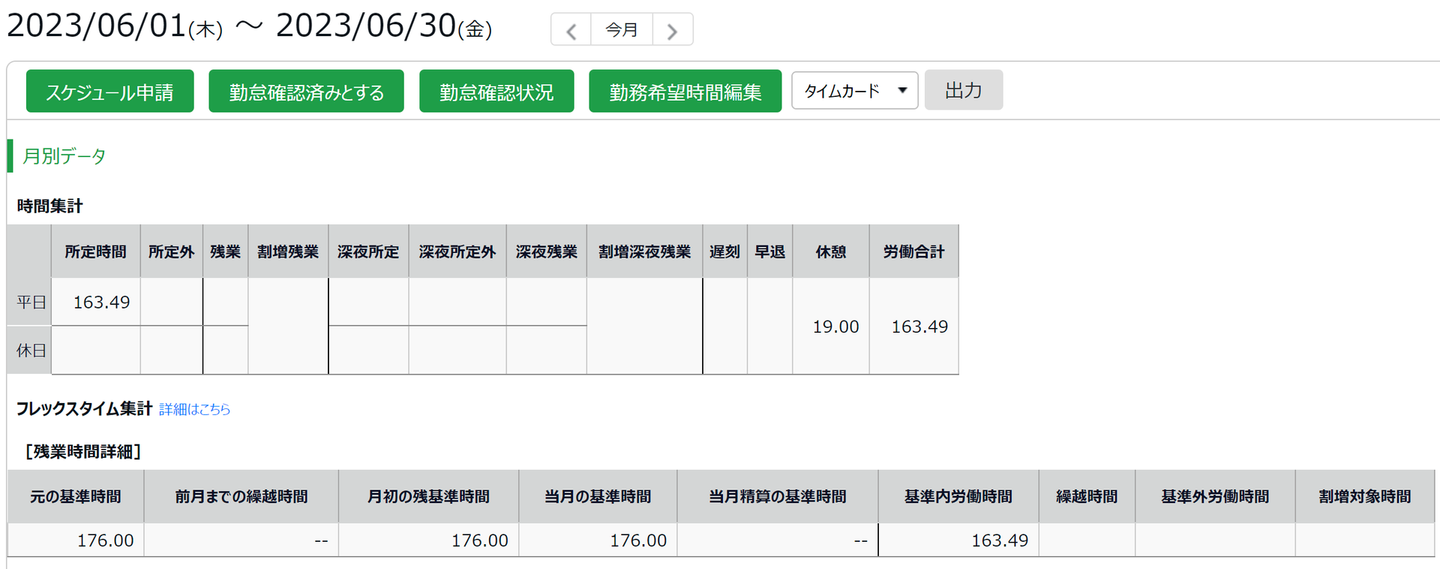Image resolution: width=1440 pixels, height=569 pixels.
Task: Select the weekday 163.49 所定時間 cell
Action: [101, 302]
